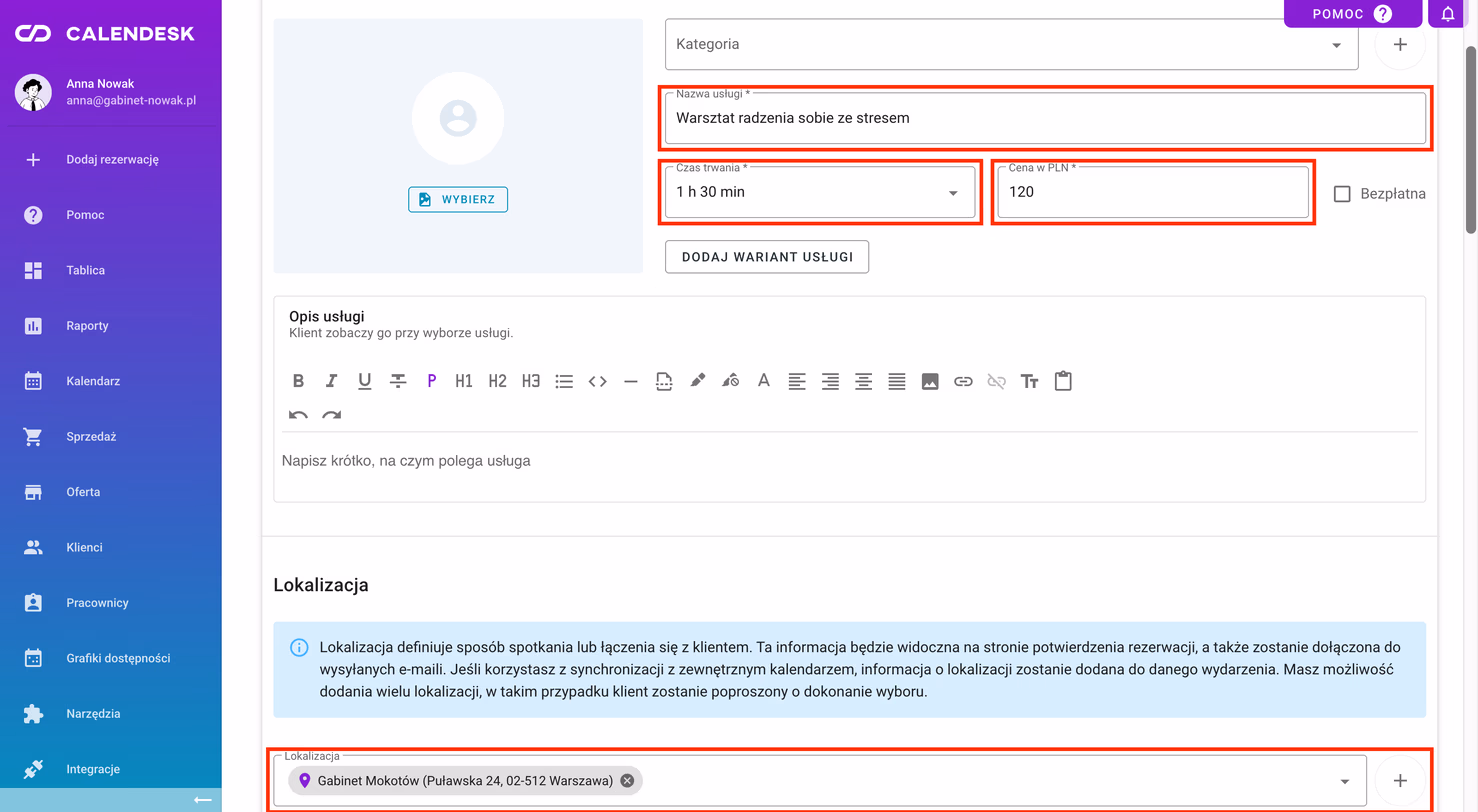Align description text left
This screenshot has height=812, width=1478.
click(797, 381)
